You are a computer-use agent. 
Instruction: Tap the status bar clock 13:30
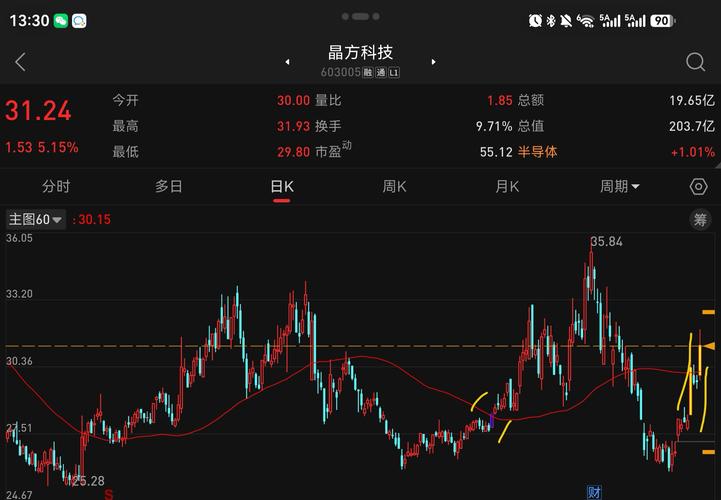(29, 21)
